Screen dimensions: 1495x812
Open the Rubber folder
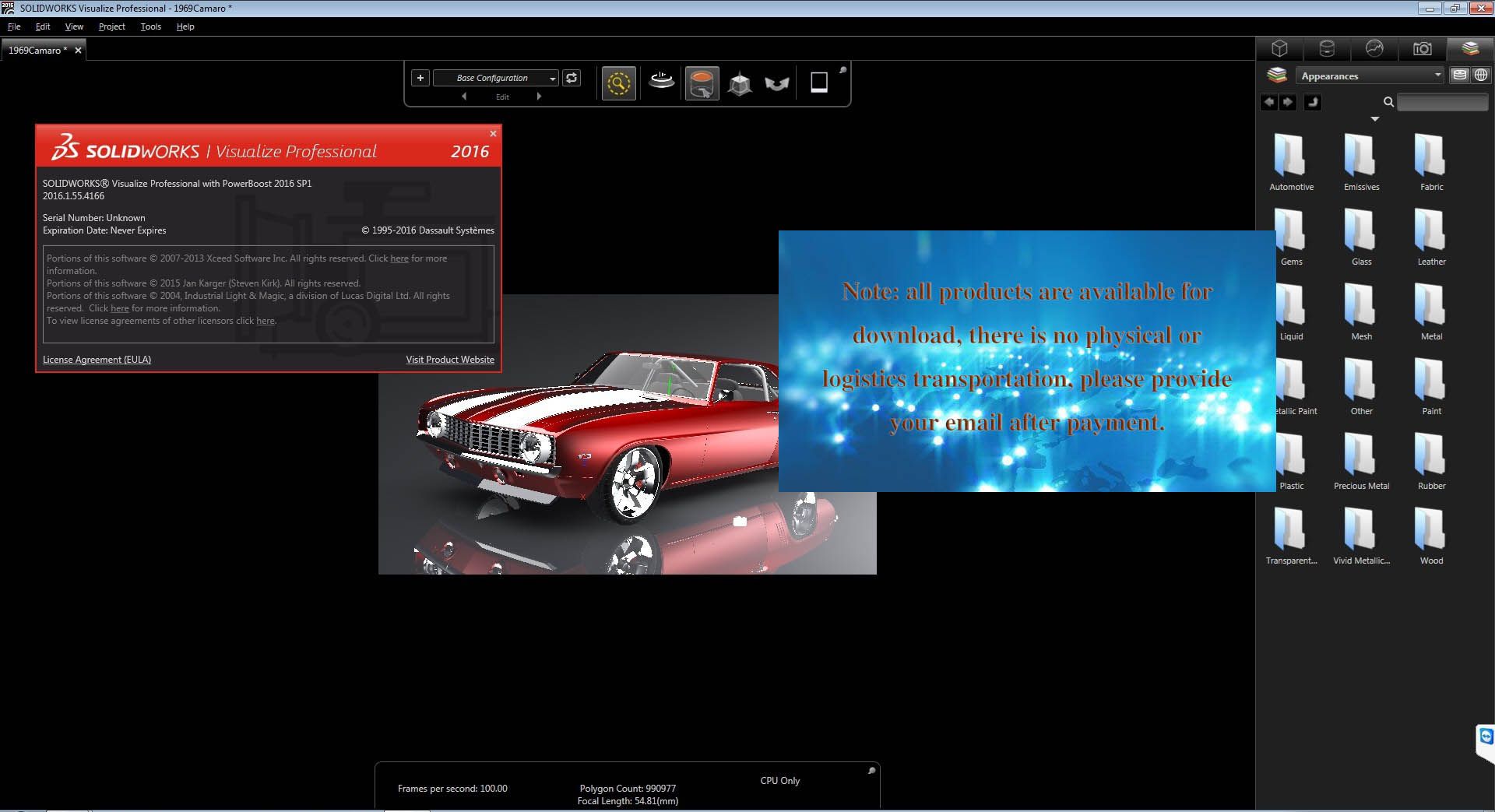(1431, 461)
